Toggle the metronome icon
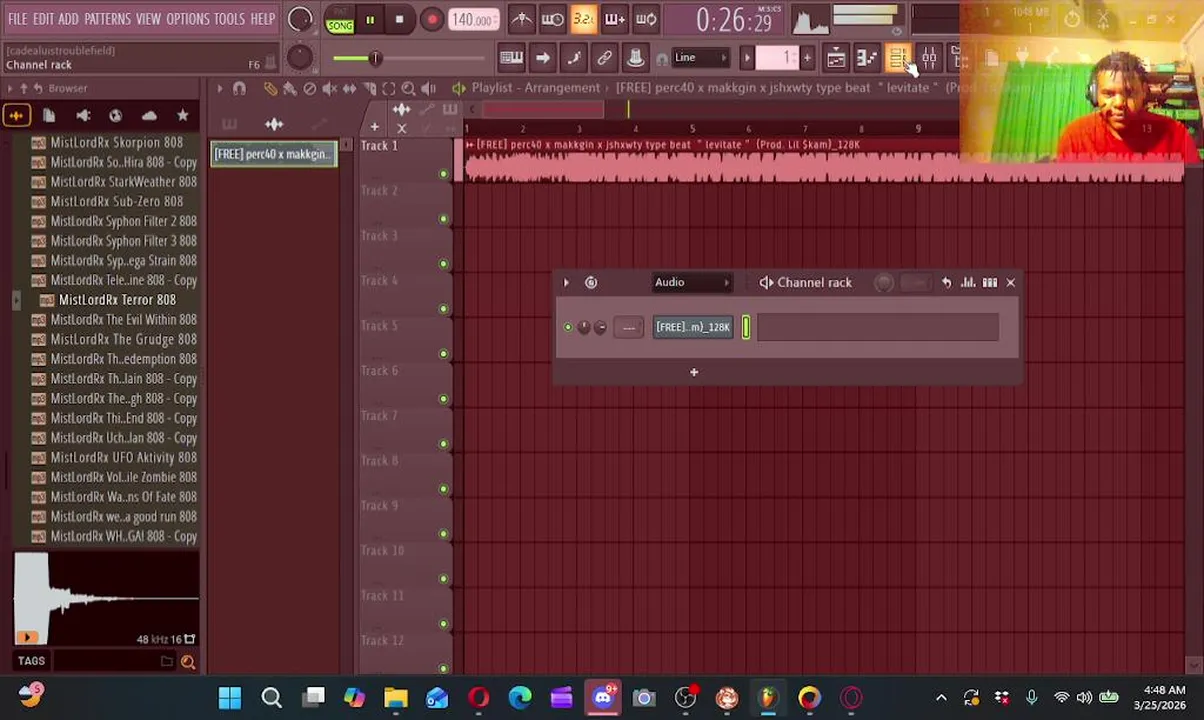The width and height of the screenshot is (1204, 720). 521,19
